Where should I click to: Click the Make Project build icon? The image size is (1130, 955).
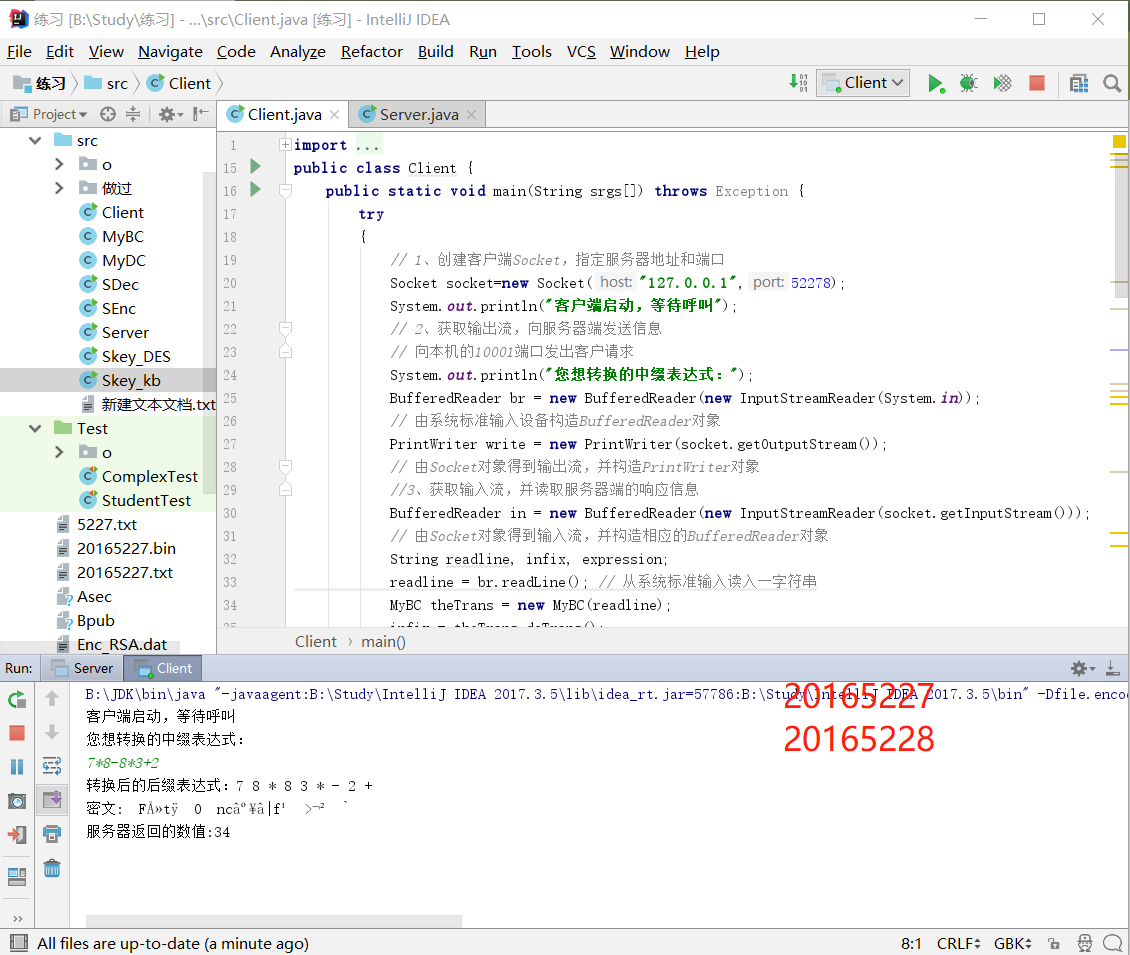(798, 83)
